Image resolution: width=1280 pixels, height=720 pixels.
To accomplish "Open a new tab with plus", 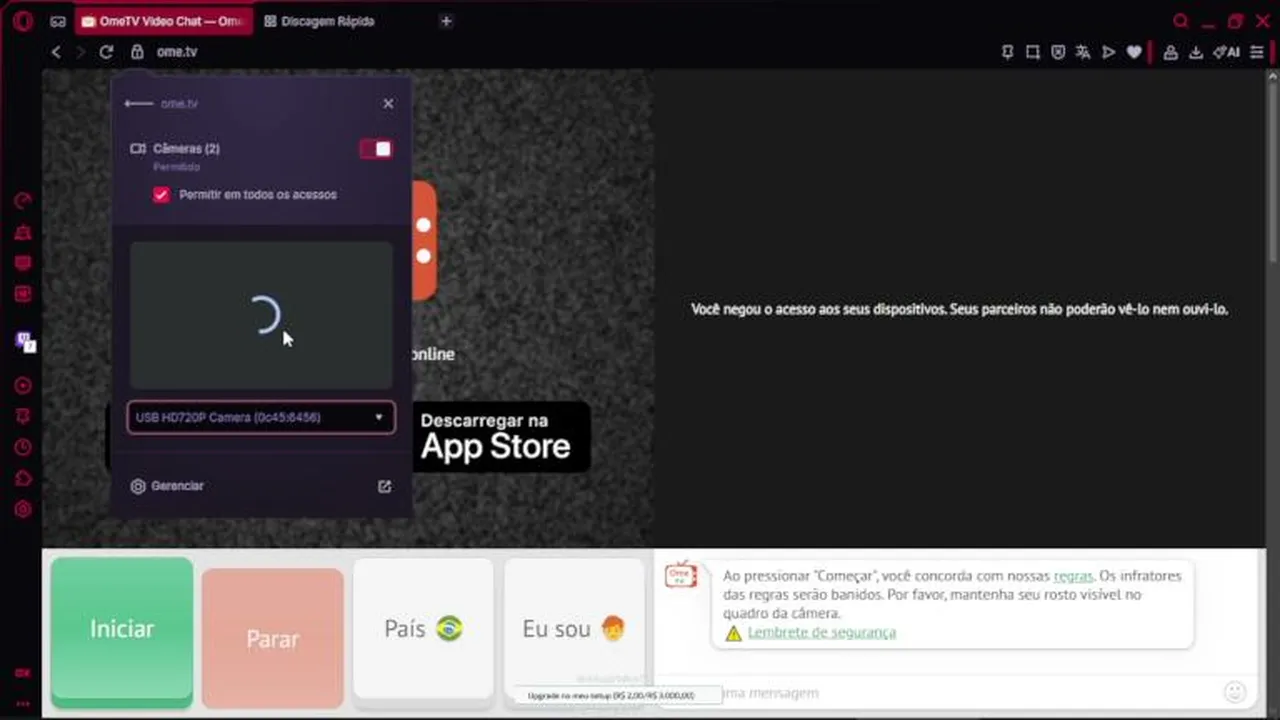I will point(446,21).
